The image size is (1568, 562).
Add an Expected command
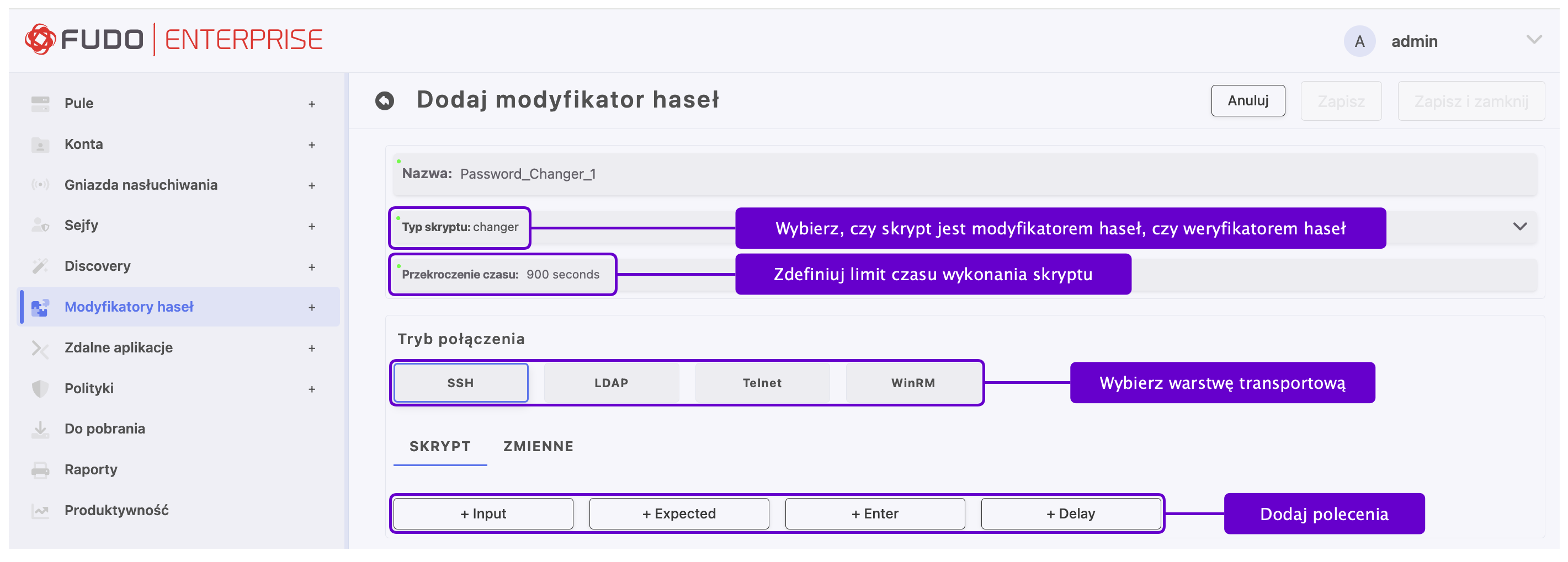(x=679, y=514)
